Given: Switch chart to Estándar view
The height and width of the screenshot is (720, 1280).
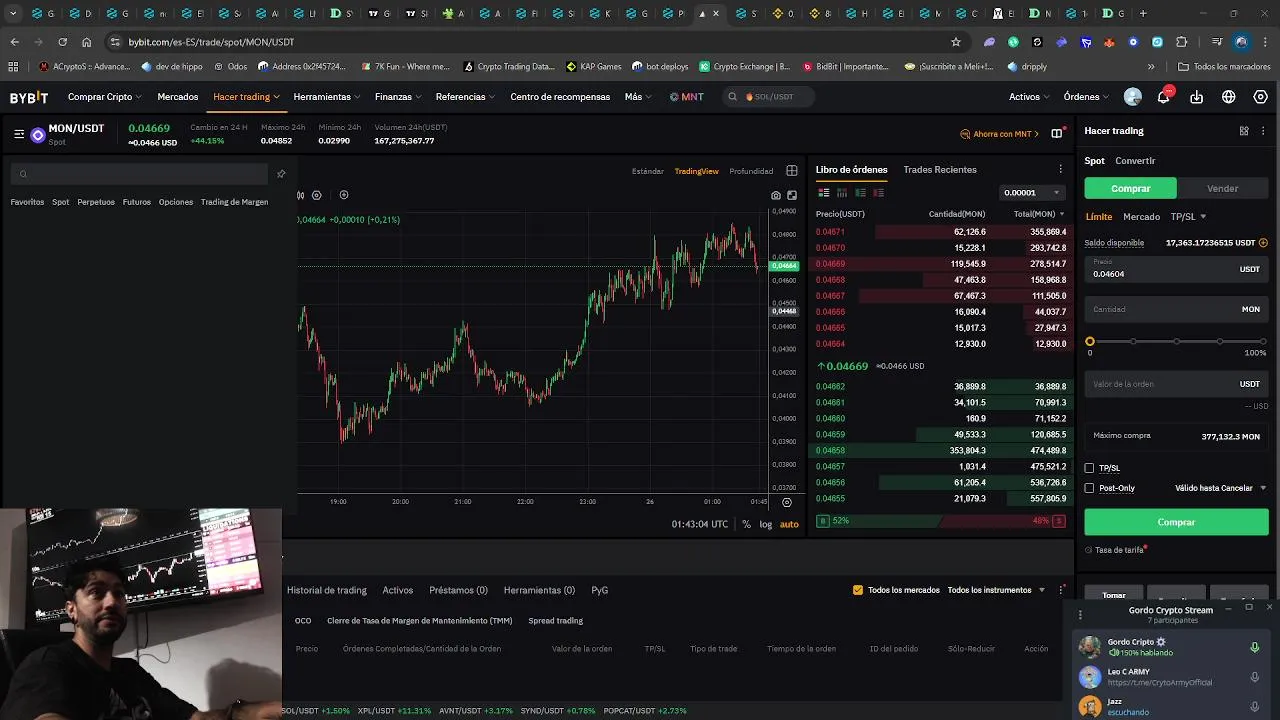Looking at the screenshot, I should (648, 171).
